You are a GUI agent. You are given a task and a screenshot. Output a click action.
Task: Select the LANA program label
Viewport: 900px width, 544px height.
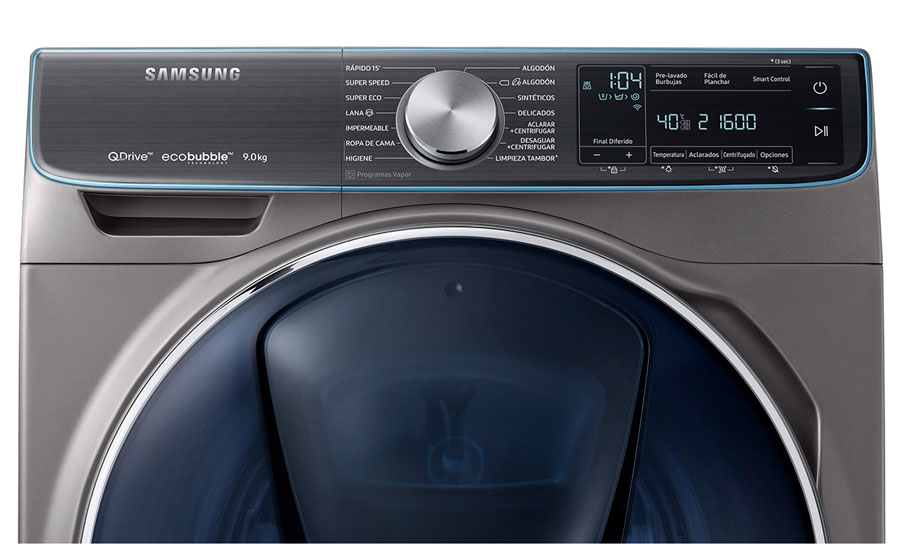[x=354, y=113]
